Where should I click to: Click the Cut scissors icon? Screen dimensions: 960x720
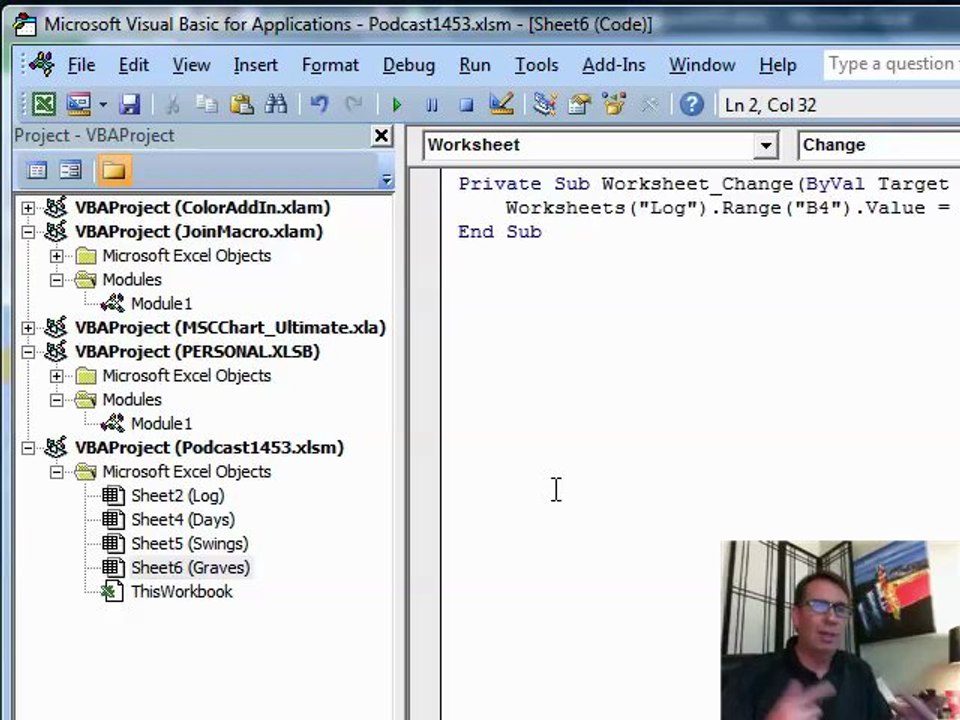(x=173, y=105)
